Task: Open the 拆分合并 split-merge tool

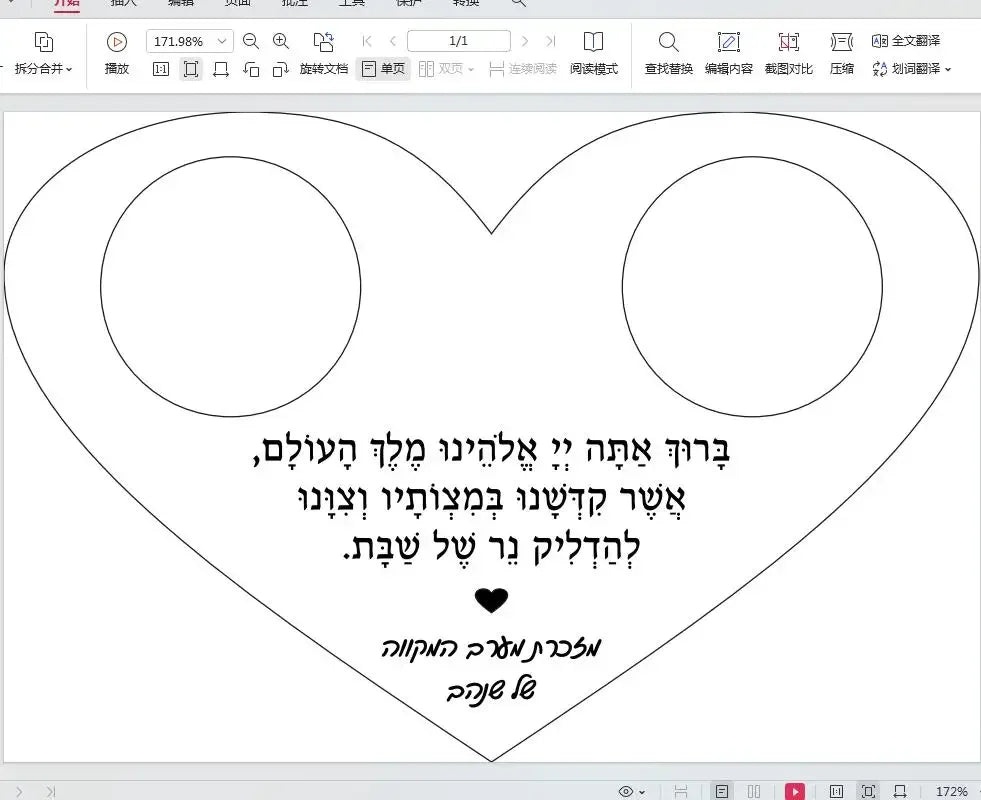Action: coord(43,54)
